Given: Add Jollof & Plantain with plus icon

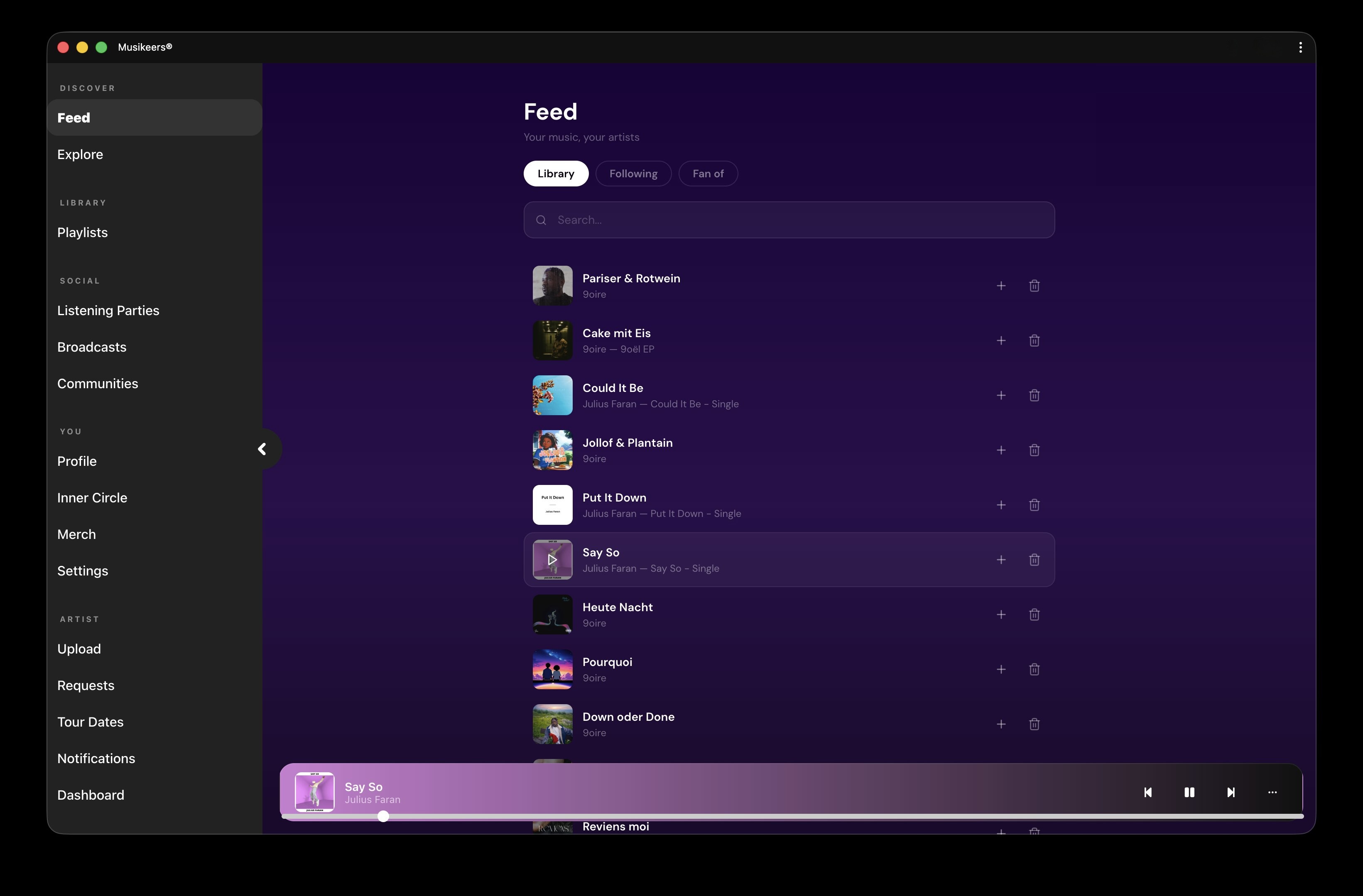Looking at the screenshot, I should (x=1000, y=450).
